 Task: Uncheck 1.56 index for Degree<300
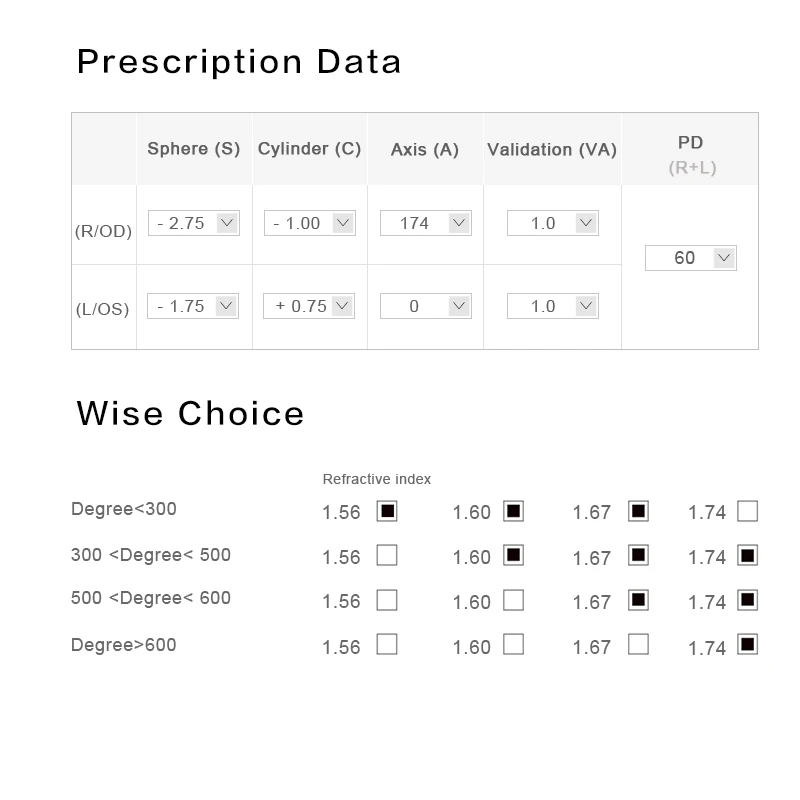(x=387, y=511)
